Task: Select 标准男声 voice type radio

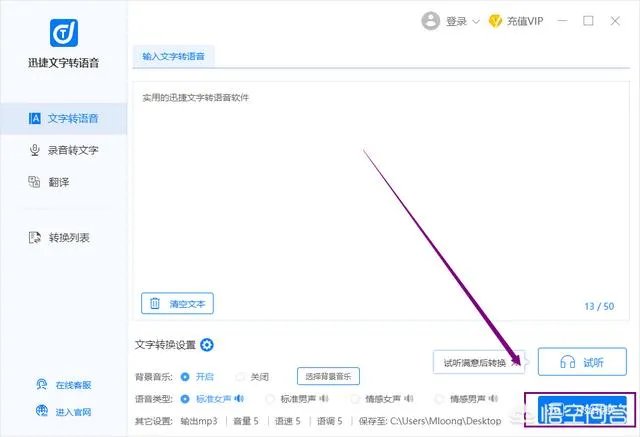Action: [x=270, y=399]
